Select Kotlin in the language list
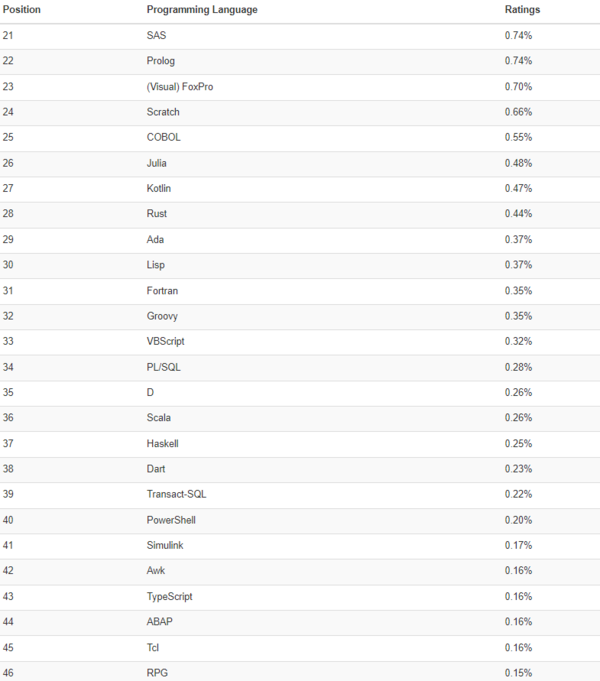The width and height of the screenshot is (600, 681). (158, 188)
